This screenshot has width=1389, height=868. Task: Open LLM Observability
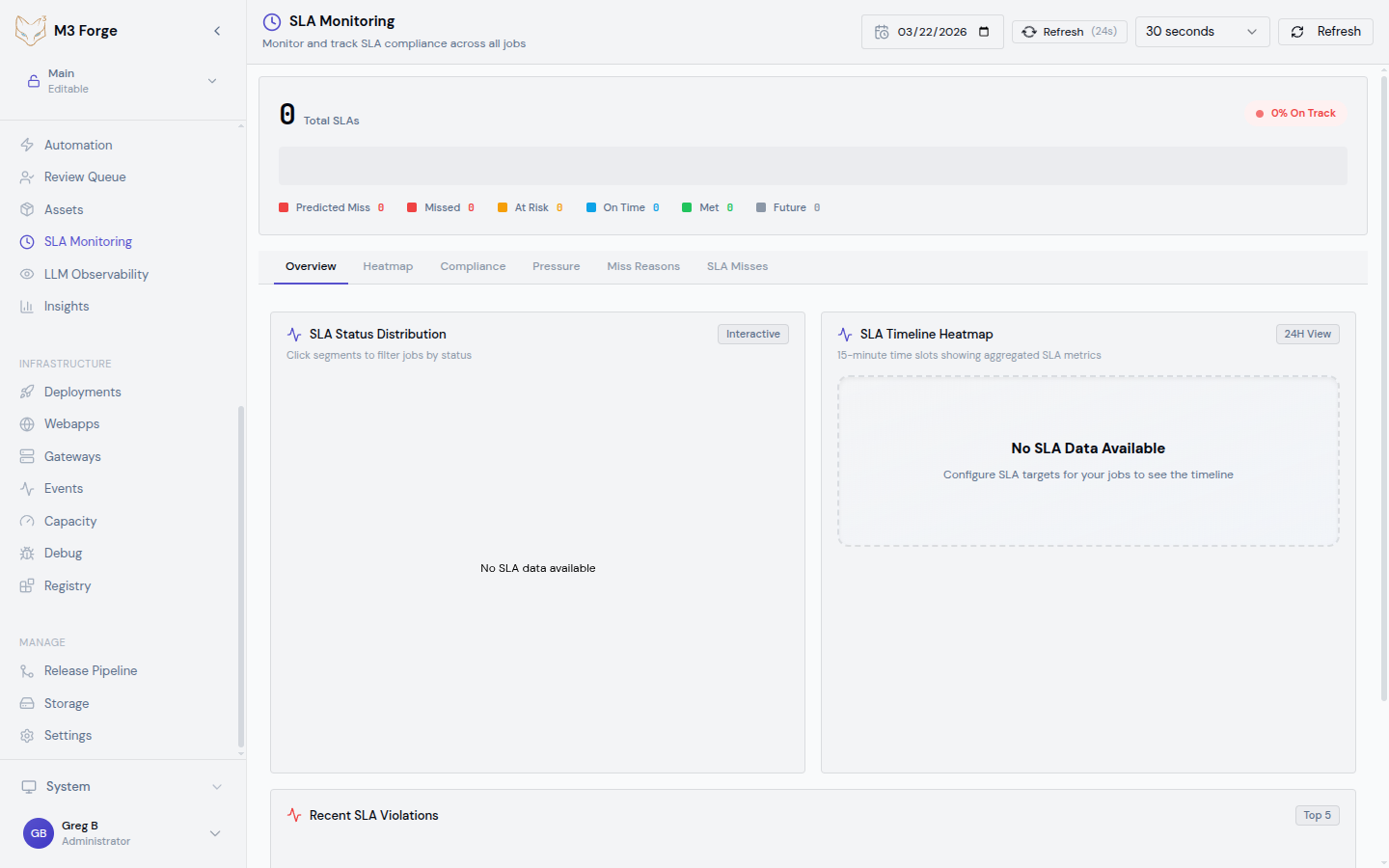(96, 274)
